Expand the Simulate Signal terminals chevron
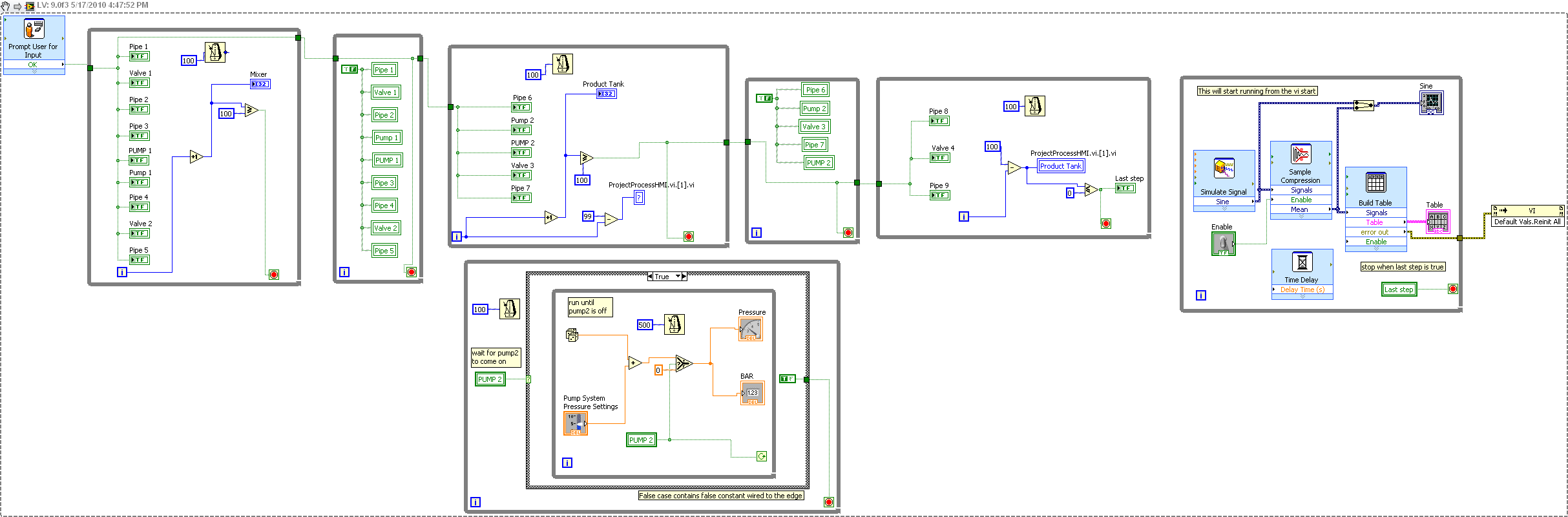Screen dimensions: 1568x517 click(1224, 209)
